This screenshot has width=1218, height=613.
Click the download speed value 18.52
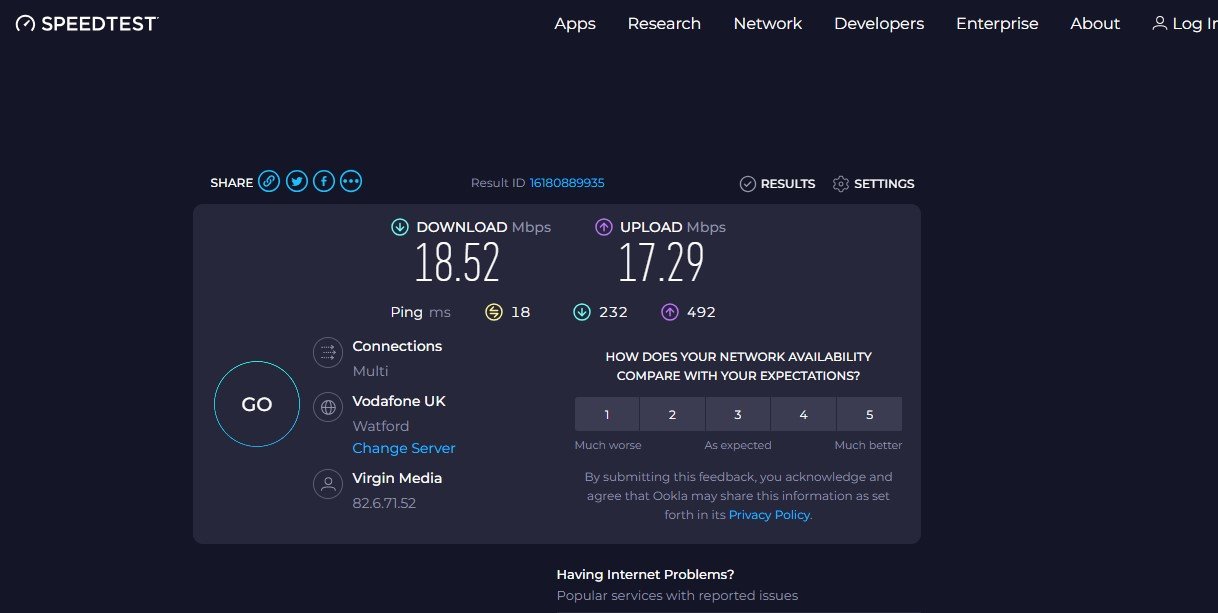point(457,264)
